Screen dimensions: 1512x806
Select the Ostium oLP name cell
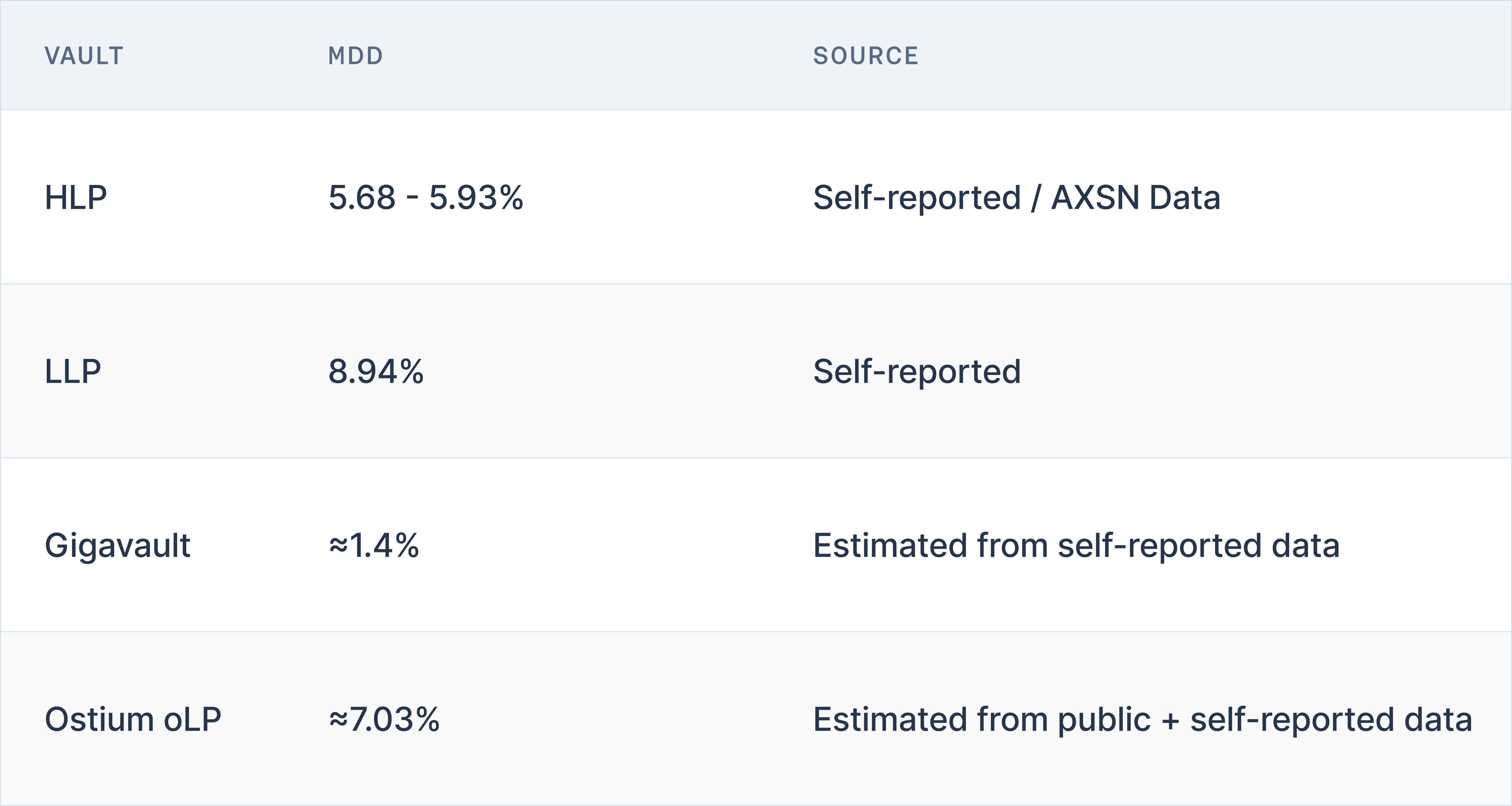(x=133, y=719)
